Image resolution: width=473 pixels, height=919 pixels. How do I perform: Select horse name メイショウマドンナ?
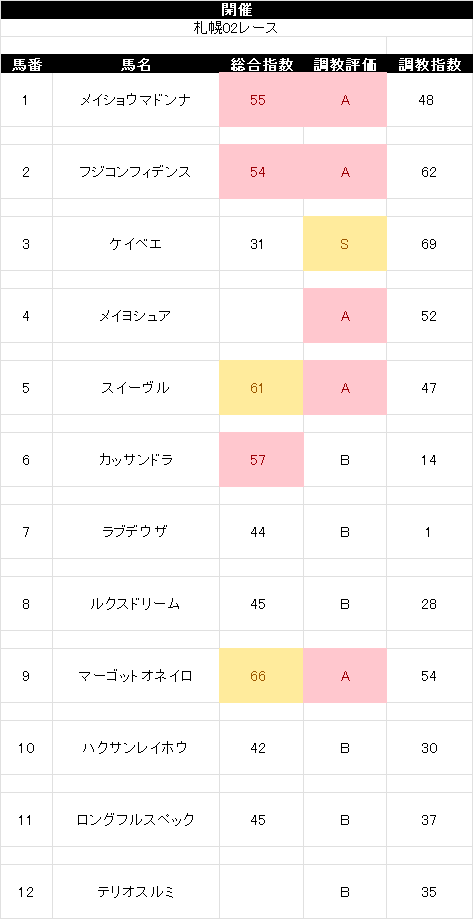[x=136, y=100]
